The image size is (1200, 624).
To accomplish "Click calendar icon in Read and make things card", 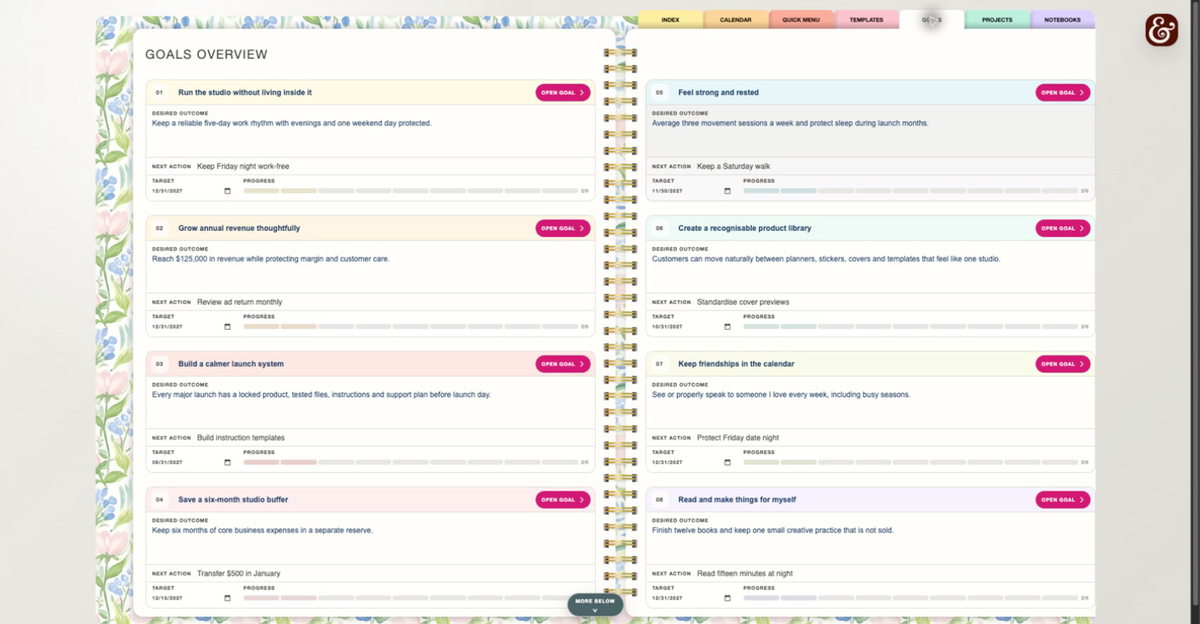I will pyautogui.click(x=727, y=598).
